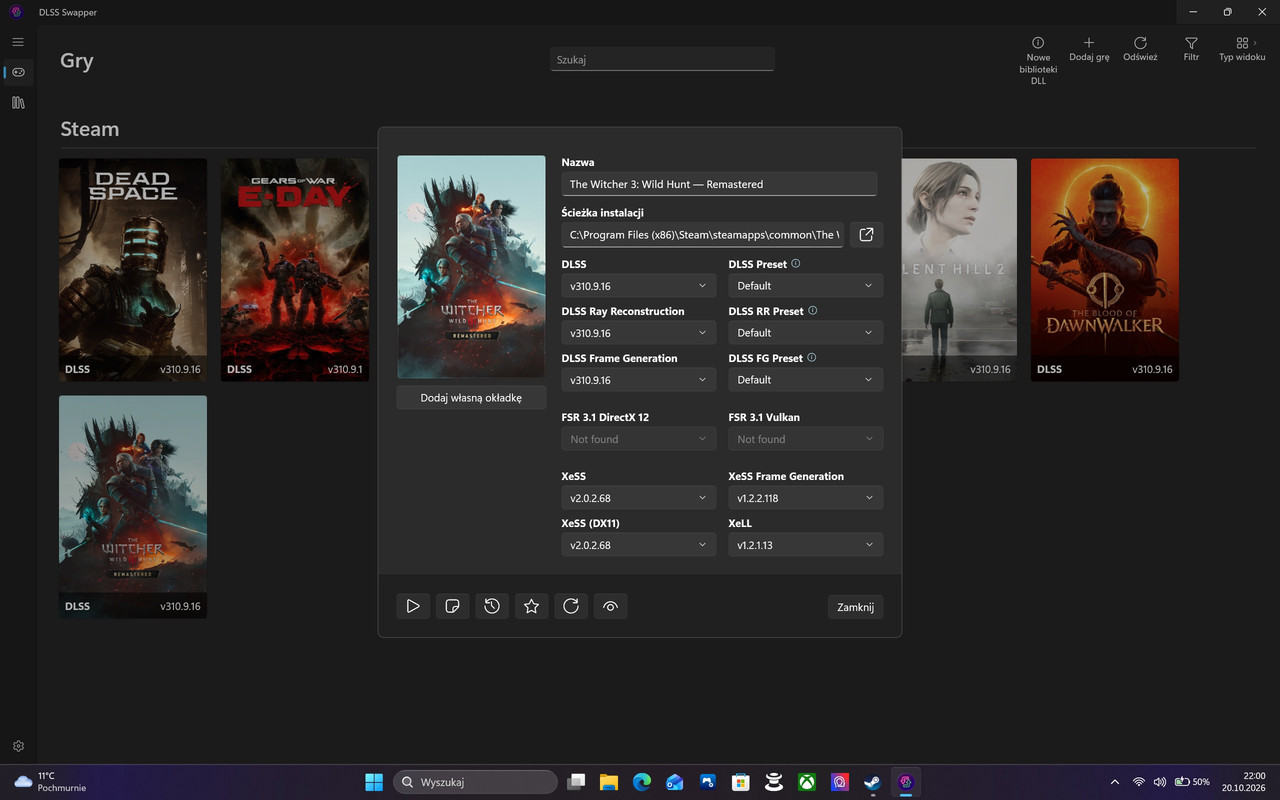Viewport: 1280px width, 800px height.
Task: Show info for DLSS FG Preset
Action: 811,358
